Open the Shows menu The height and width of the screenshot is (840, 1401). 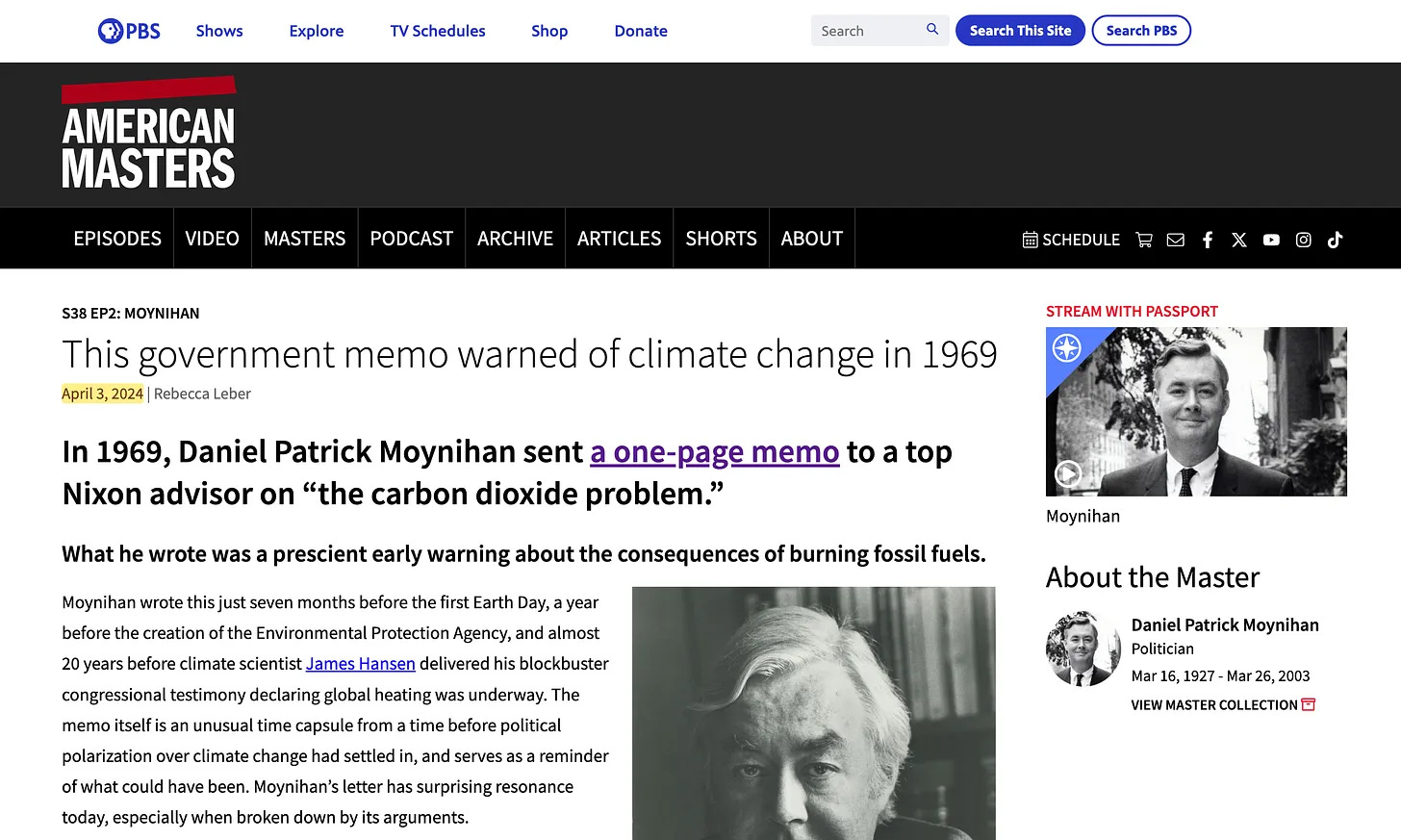219,31
